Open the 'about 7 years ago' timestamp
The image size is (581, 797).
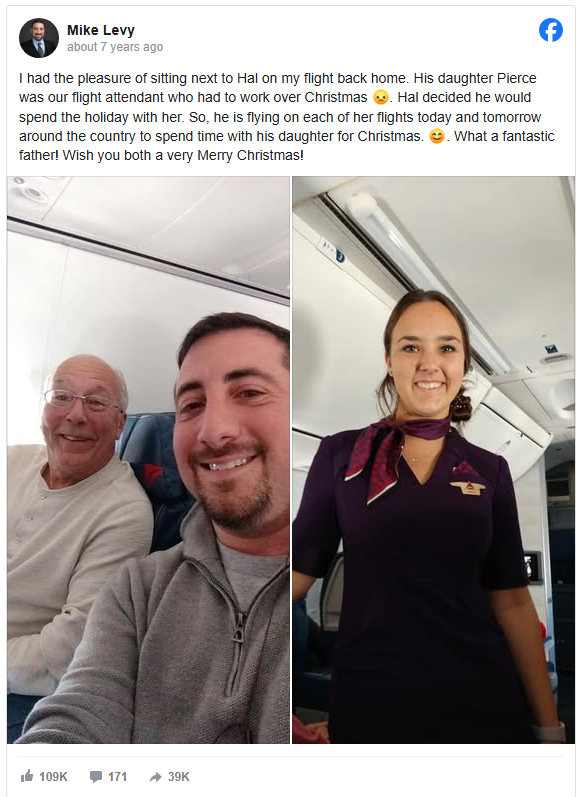pos(115,47)
